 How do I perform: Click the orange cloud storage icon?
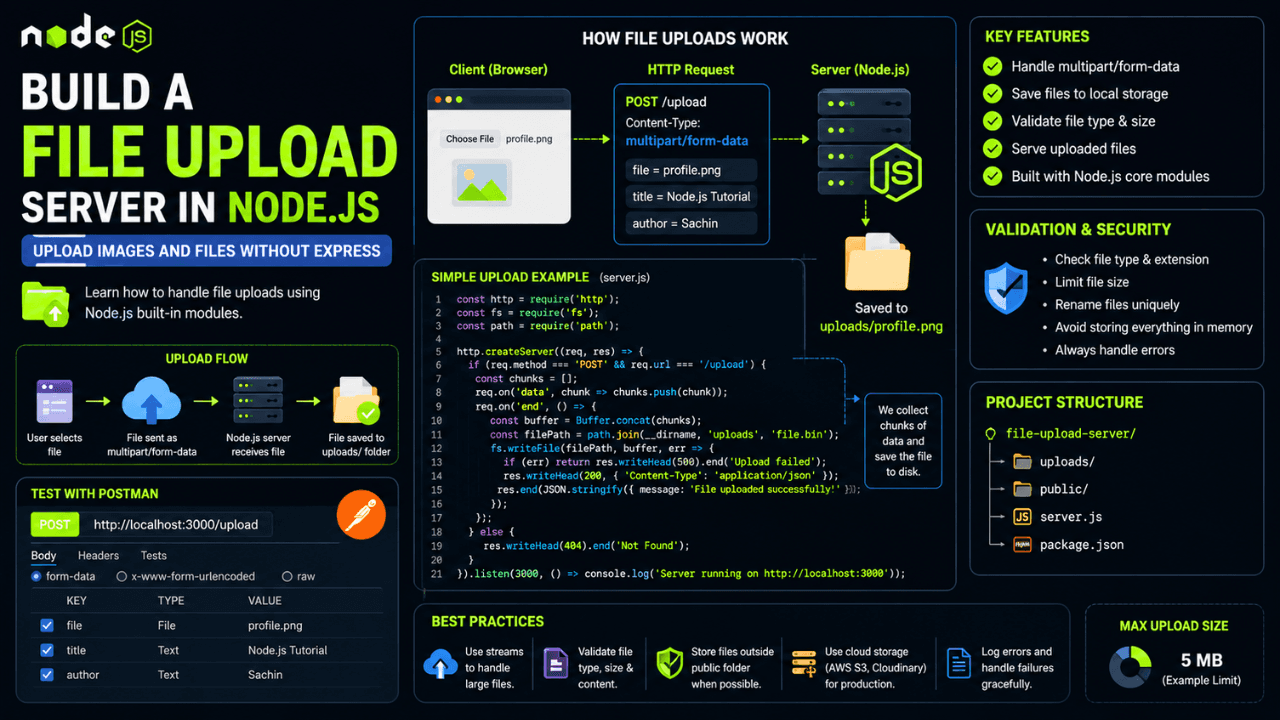(x=803, y=665)
